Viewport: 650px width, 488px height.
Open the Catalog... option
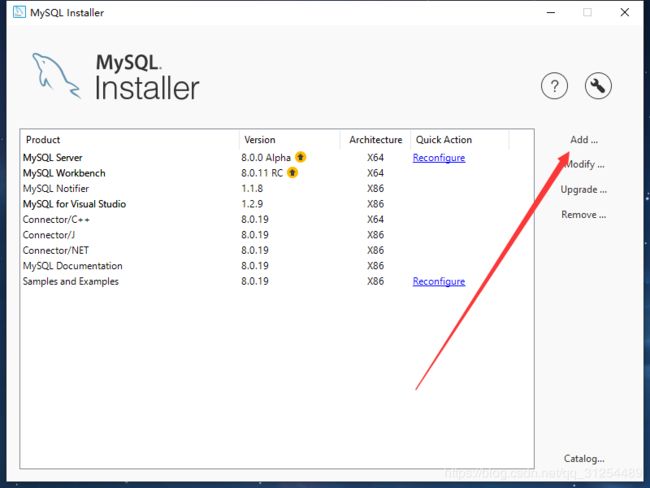[584, 459]
